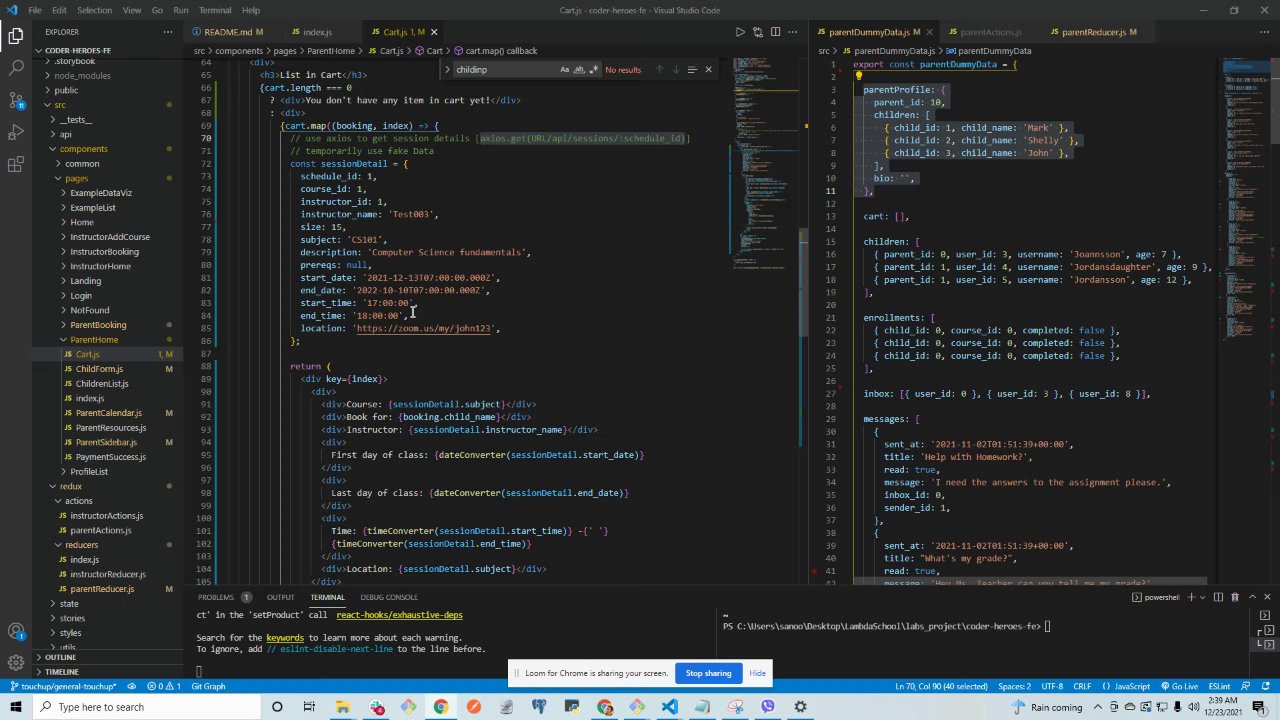This screenshot has height=720, width=1280.
Task: Open the Source Control view
Action: click(x=16, y=100)
